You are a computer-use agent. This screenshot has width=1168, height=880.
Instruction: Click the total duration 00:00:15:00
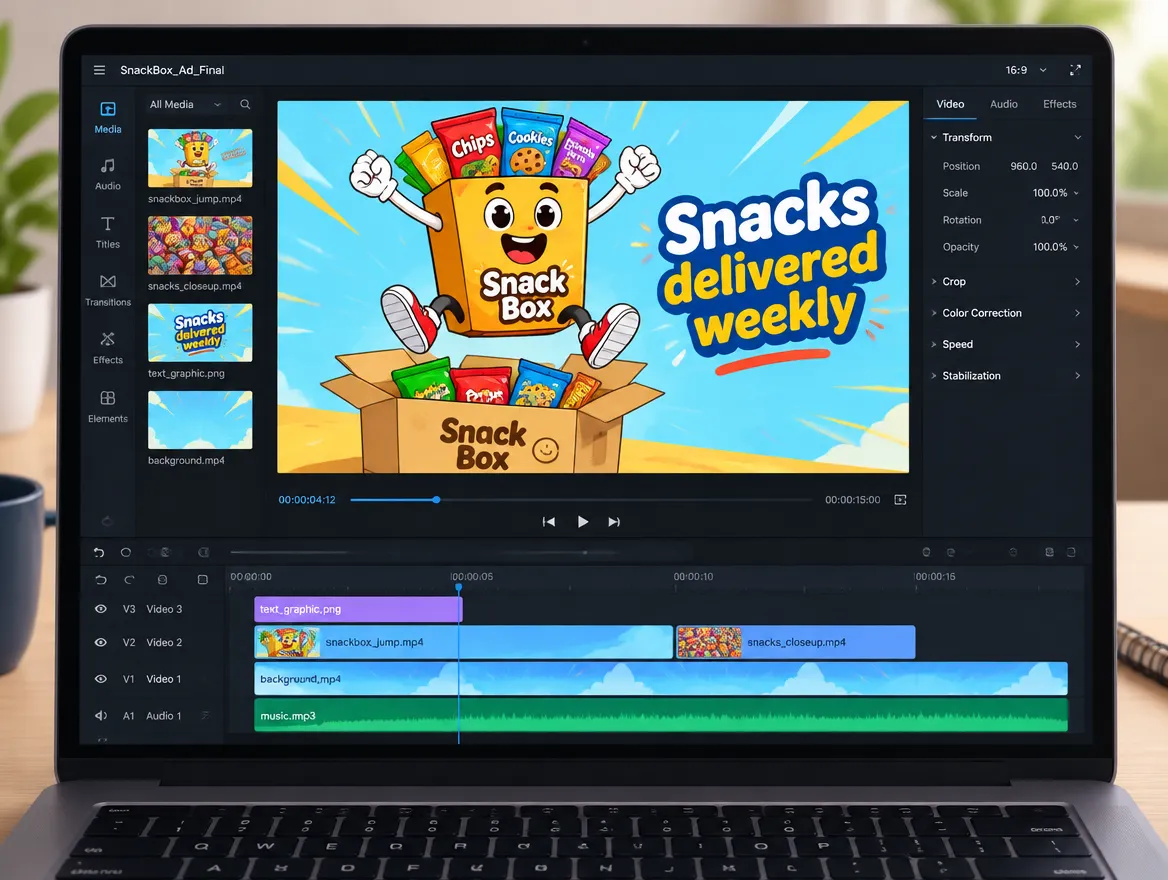tap(852, 500)
